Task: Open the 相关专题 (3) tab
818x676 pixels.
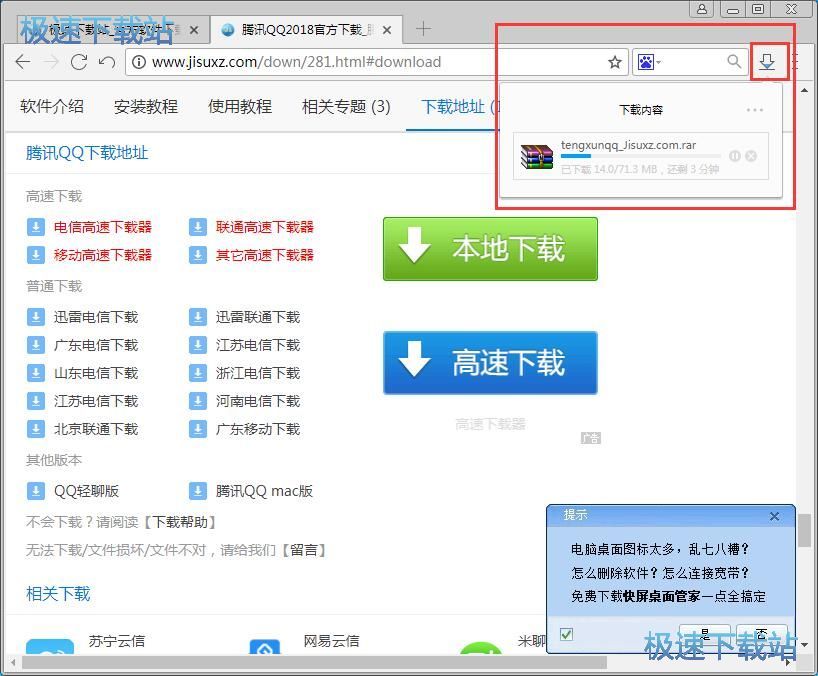Action: pos(346,106)
